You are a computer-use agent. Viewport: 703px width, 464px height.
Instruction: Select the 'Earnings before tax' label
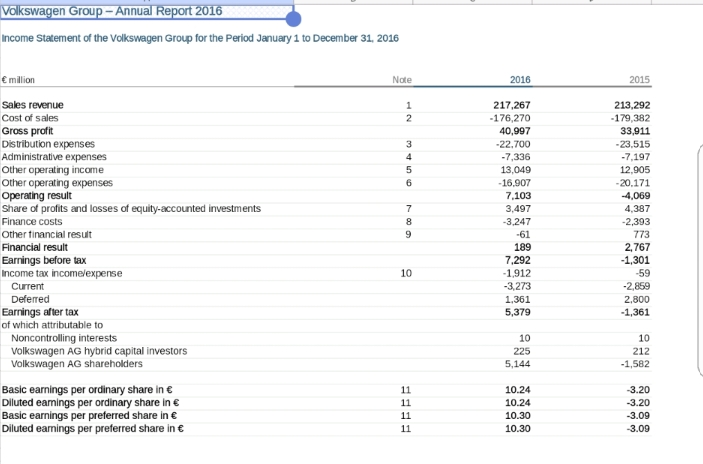[x=44, y=260]
